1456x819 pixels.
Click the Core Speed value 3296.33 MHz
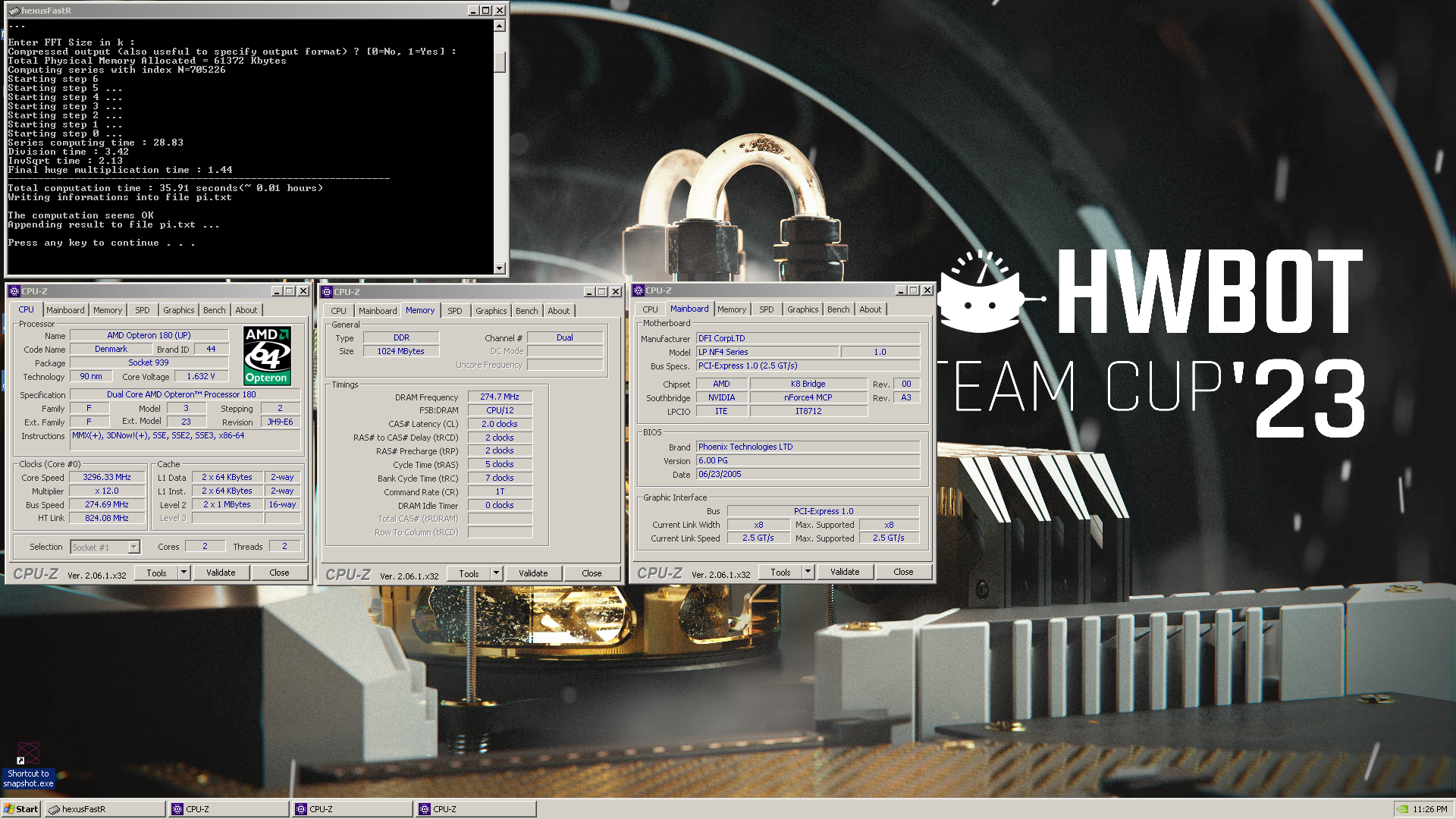107,478
